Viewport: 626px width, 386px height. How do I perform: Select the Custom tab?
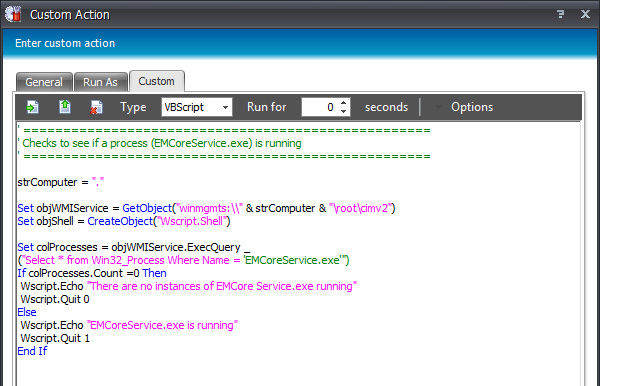click(x=156, y=81)
